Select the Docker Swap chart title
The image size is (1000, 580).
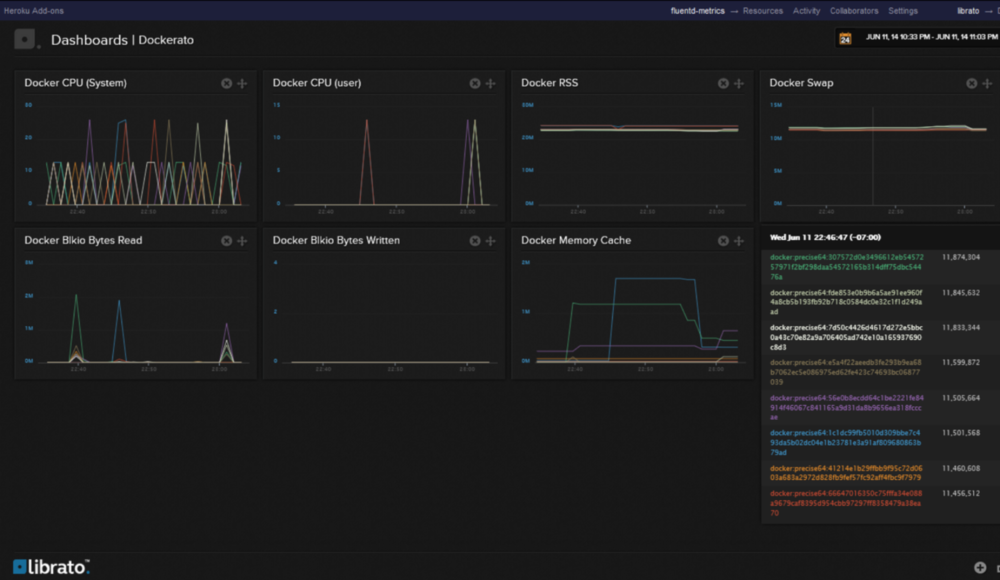tap(801, 83)
